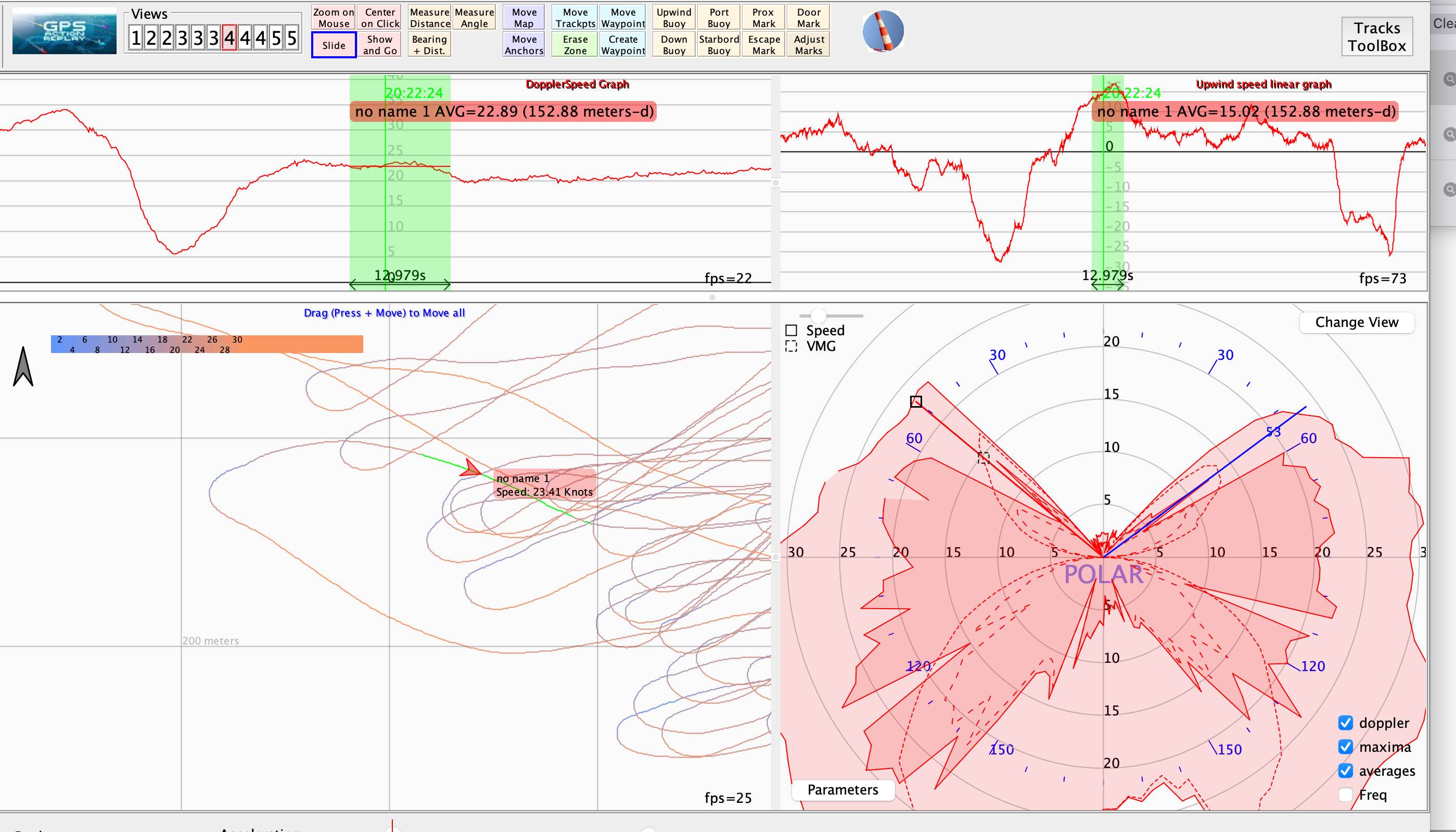
Task: Open the Tracks ToolBox
Action: (1376, 36)
